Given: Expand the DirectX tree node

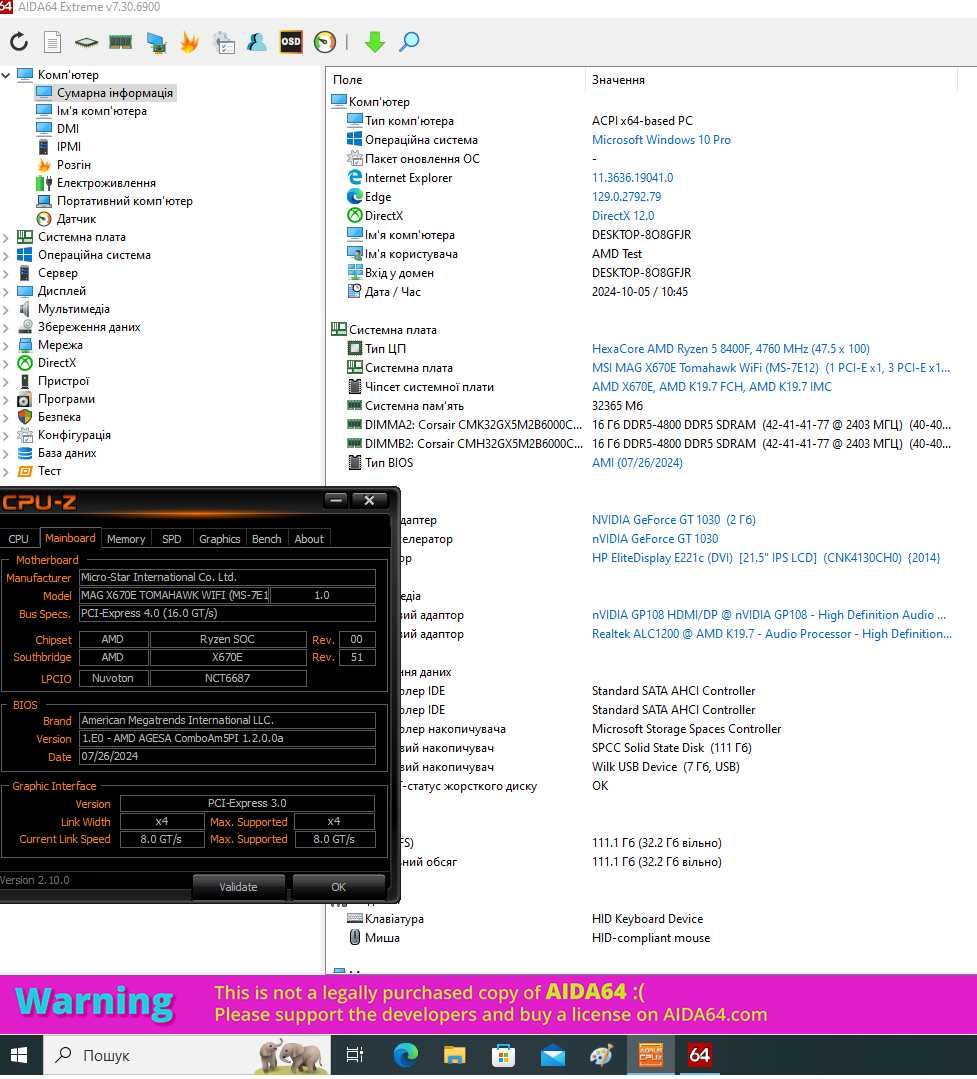Looking at the screenshot, I should [6, 363].
